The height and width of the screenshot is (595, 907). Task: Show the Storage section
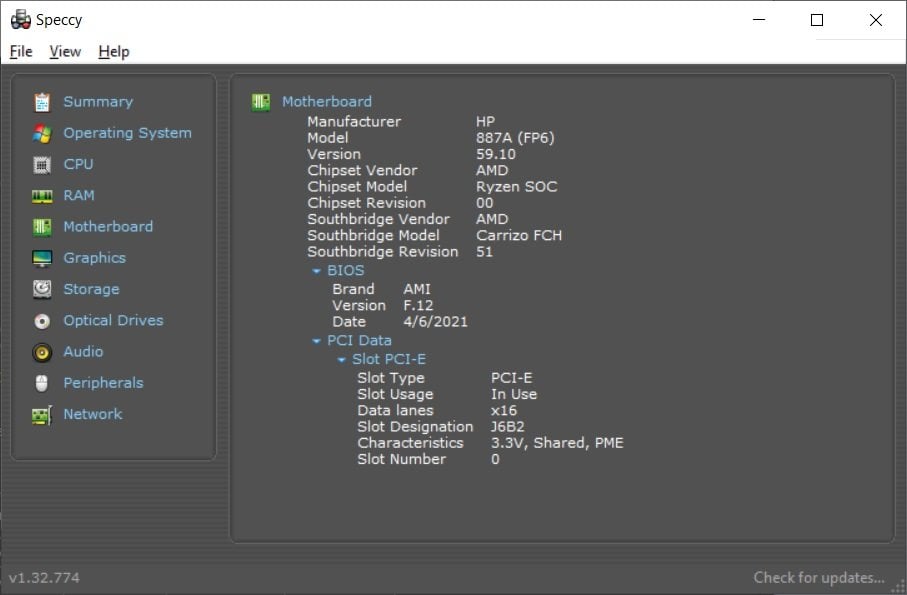[91, 289]
